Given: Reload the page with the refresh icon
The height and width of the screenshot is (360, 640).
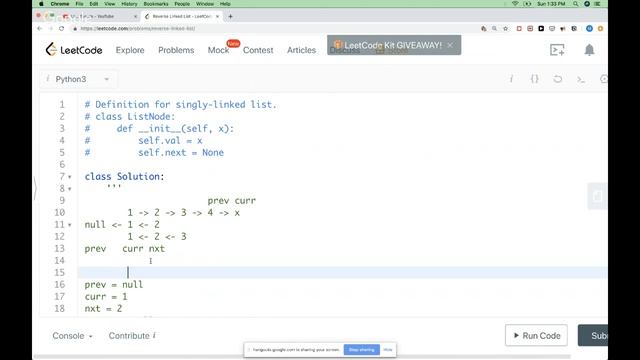Looking at the screenshot, I should pos(62,29).
